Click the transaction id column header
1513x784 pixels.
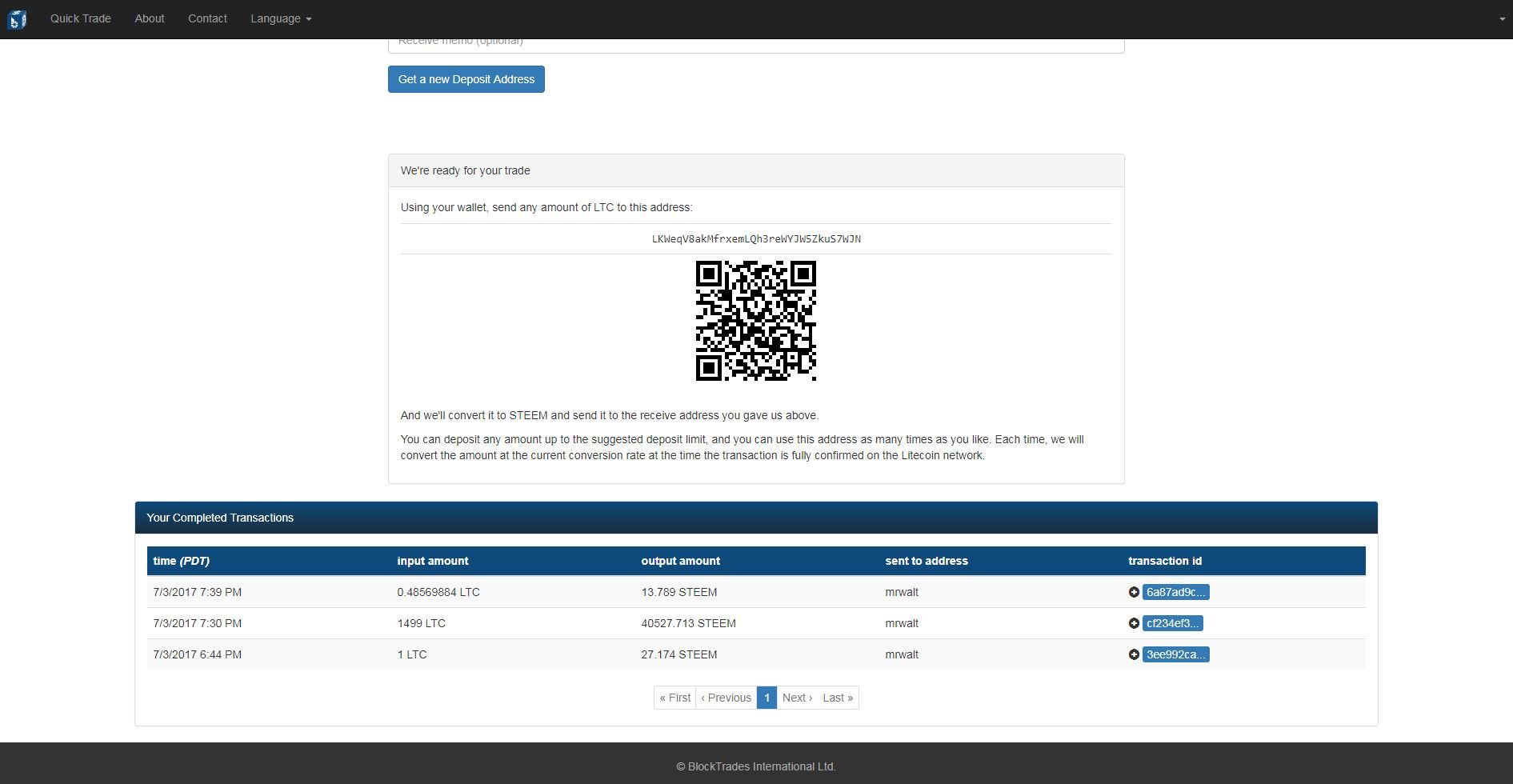point(1165,561)
